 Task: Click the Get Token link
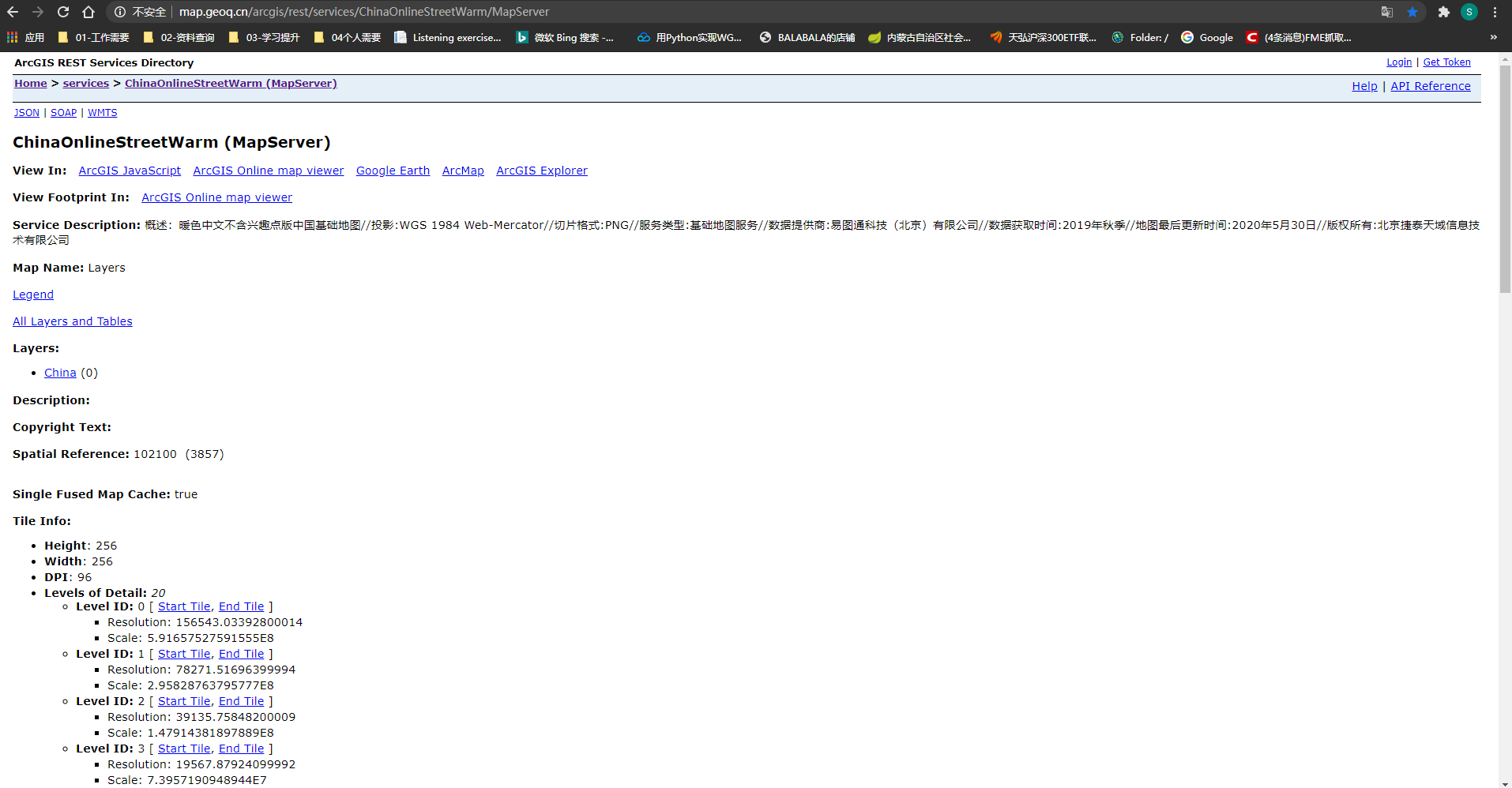click(x=1446, y=62)
